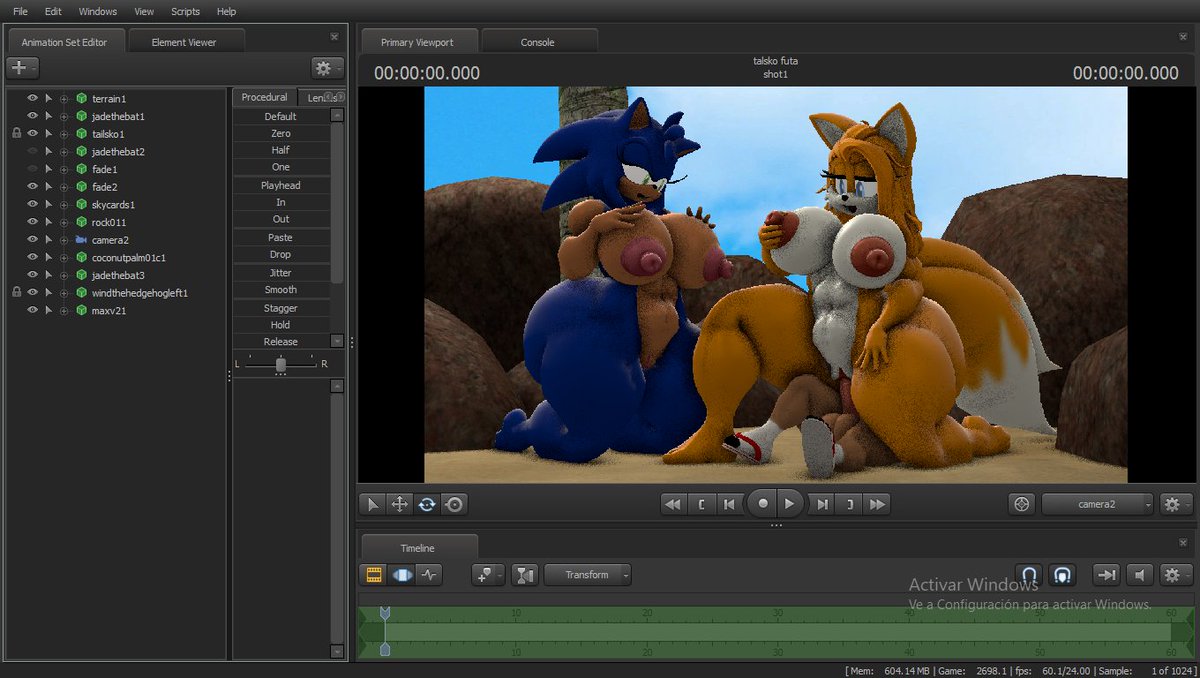Click the selection arrow beside coconutpalm01c1
1200x678 pixels.
48,257
